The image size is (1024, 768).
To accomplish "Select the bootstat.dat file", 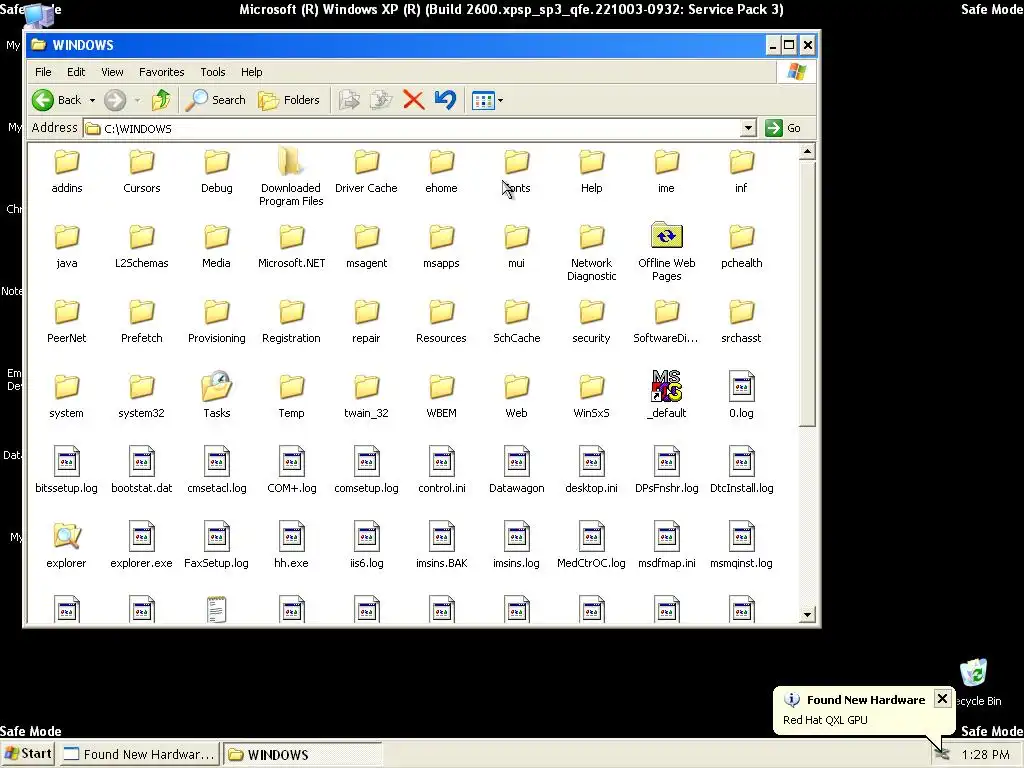I will coord(141,471).
